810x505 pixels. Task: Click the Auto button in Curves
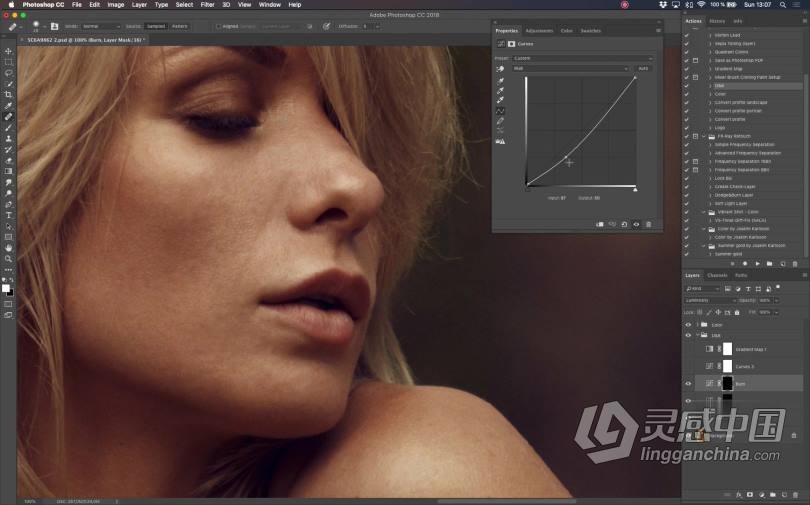[x=643, y=69]
